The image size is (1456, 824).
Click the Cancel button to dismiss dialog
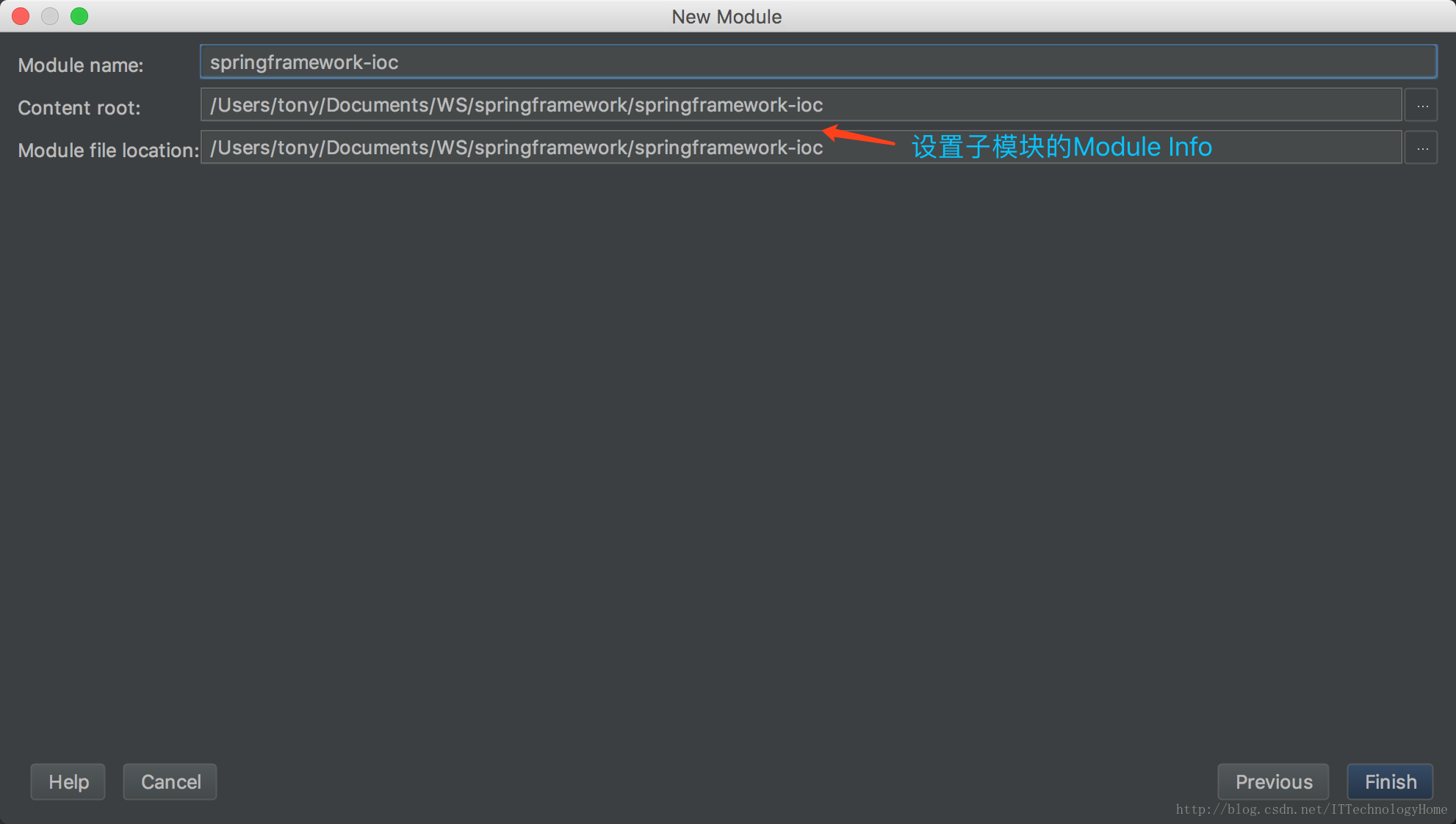pos(170,781)
